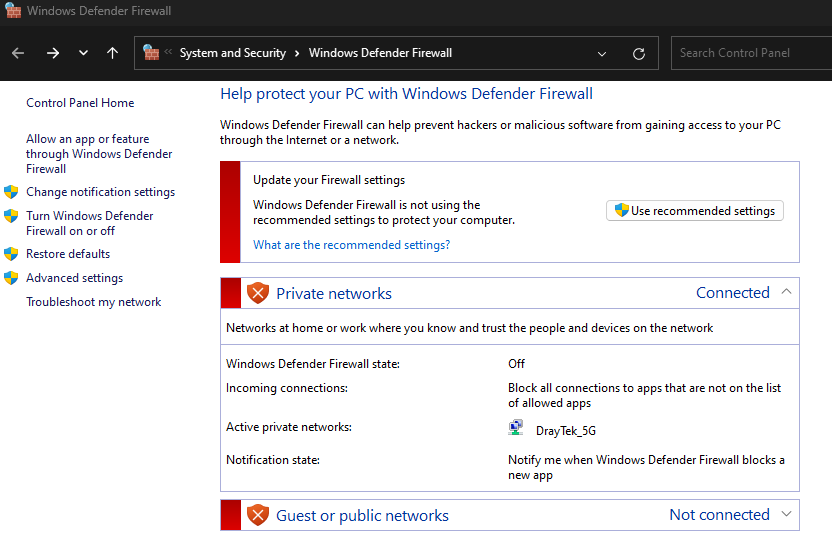Open the address bar history dropdown
The height and width of the screenshot is (550, 832).
pos(602,53)
